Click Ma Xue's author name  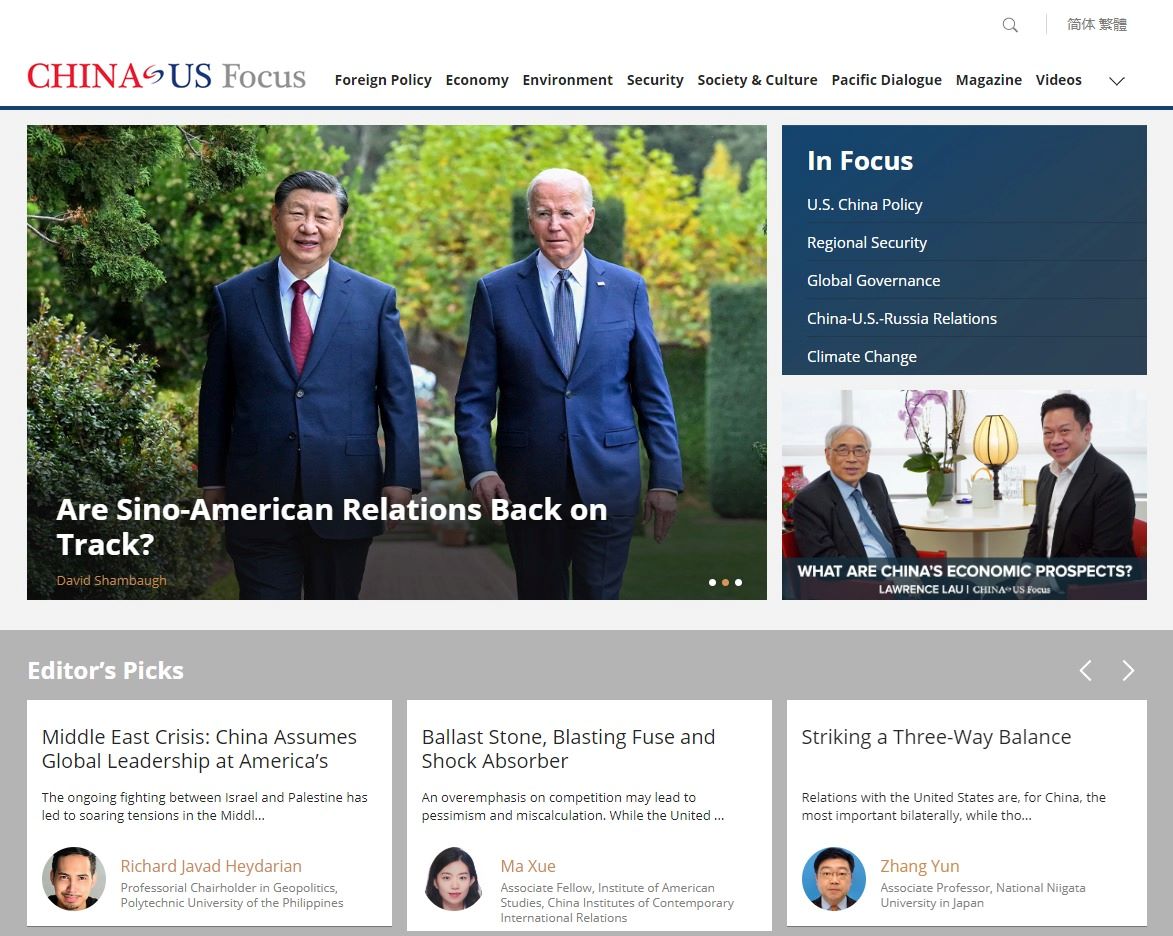(x=527, y=866)
